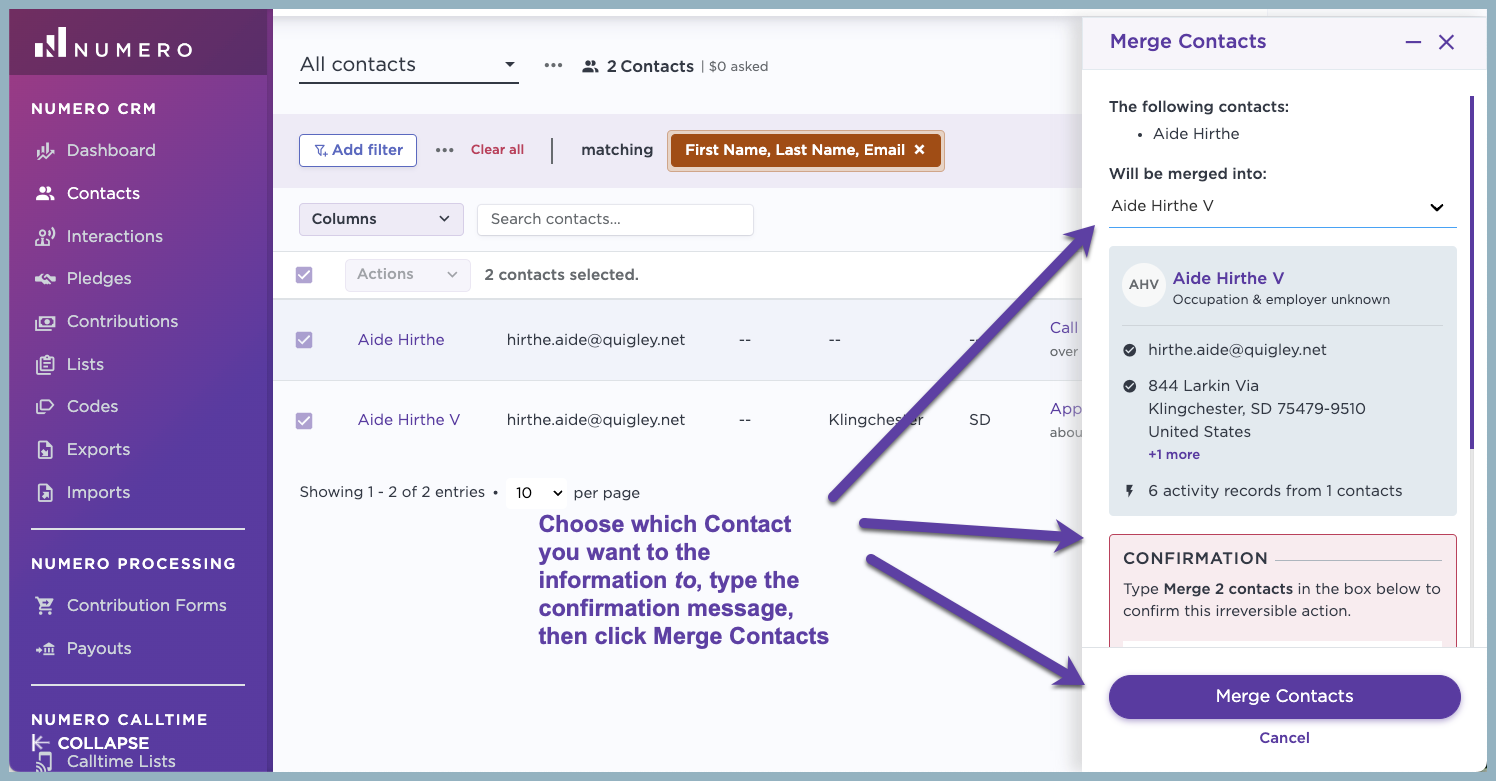The height and width of the screenshot is (781, 1496).
Task: Open Lists in sidebar
Action: click(x=85, y=364)
